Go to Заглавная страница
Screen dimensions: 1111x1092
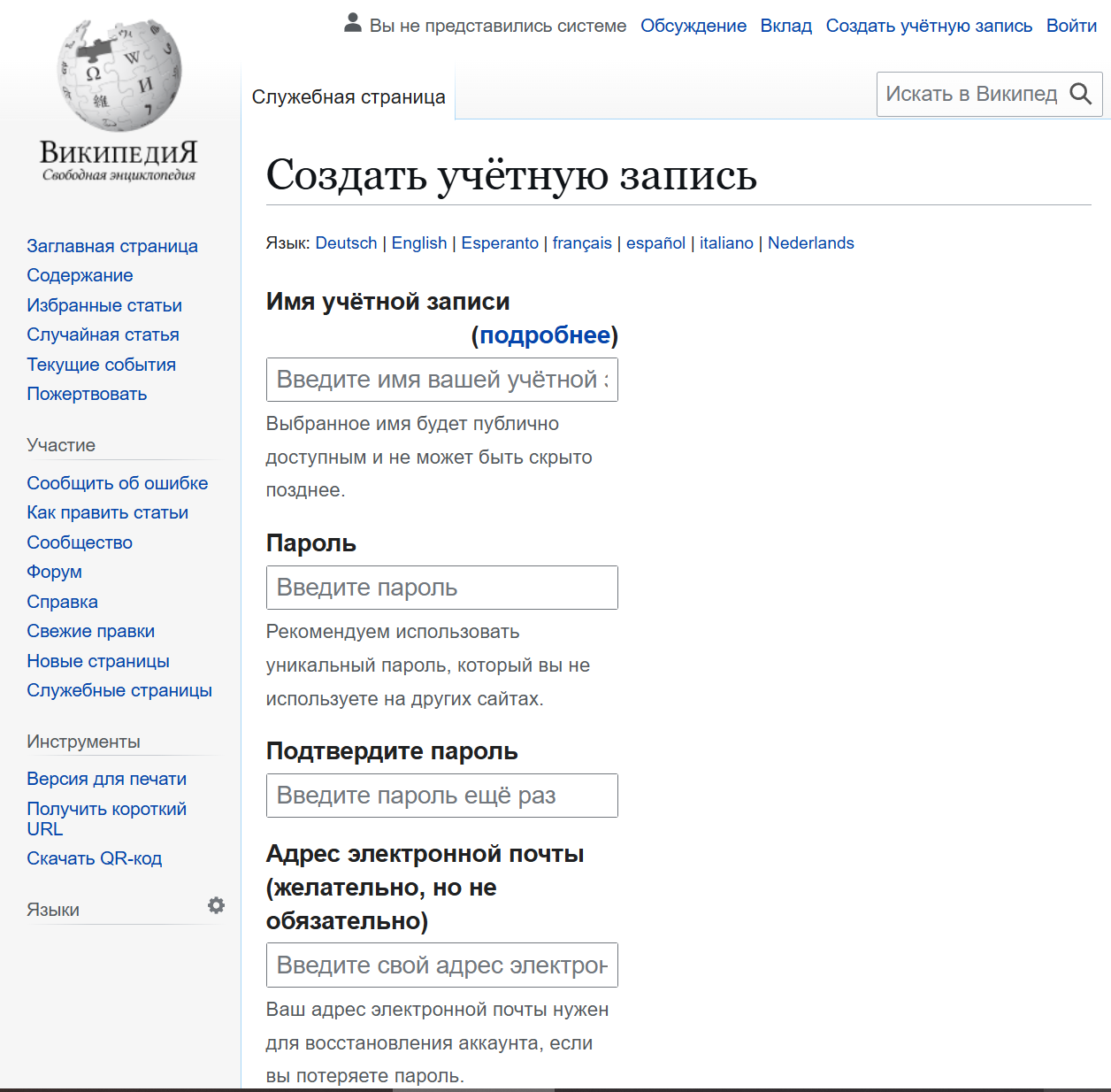pos(112,246)
